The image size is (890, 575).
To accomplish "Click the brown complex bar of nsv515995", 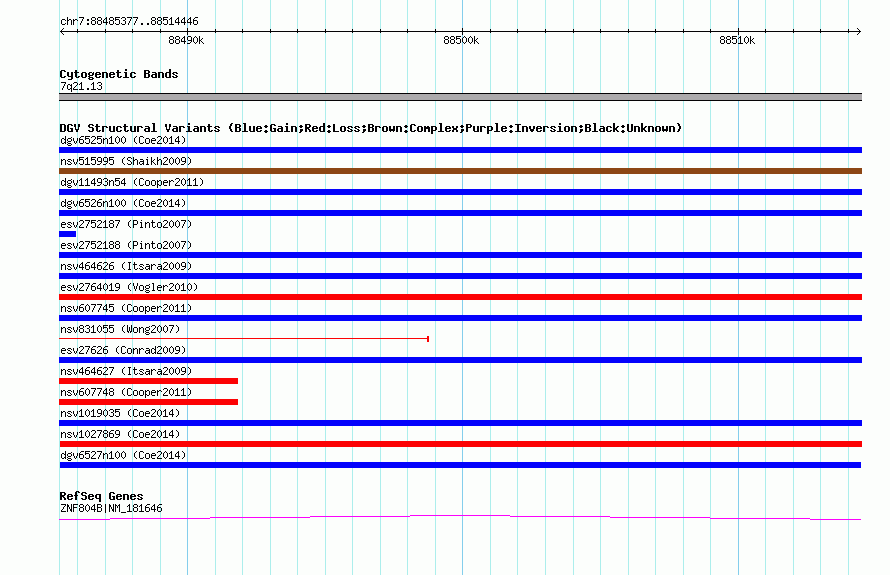I will tap(460, 171).
